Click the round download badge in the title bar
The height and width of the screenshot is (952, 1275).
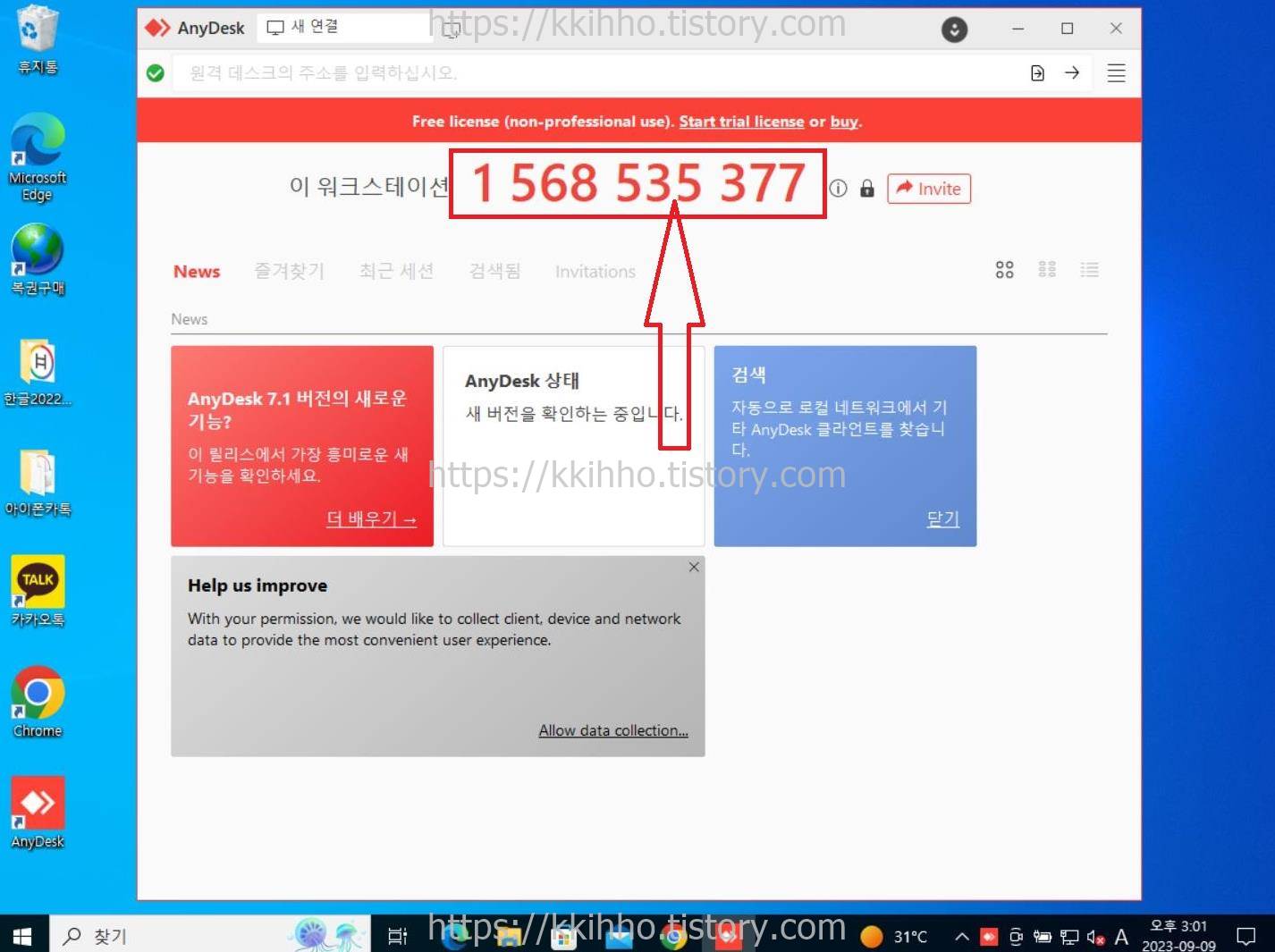point(954,29)
